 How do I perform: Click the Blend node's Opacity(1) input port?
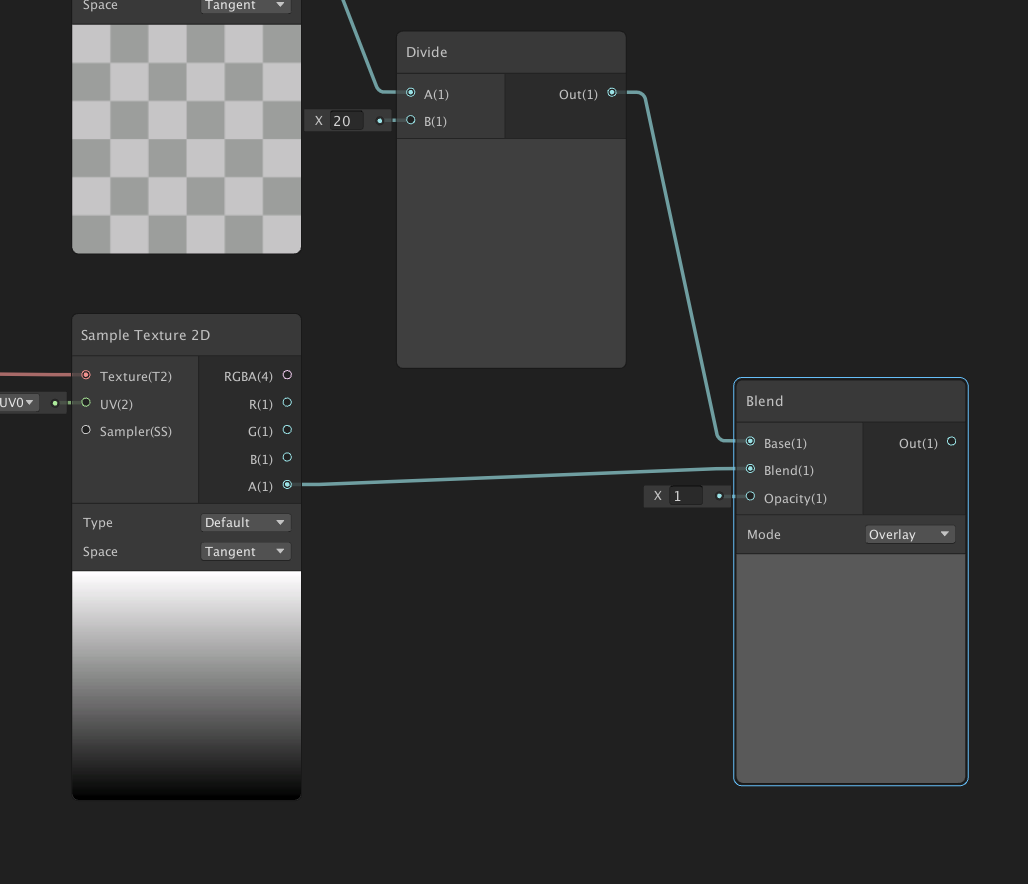[x=751, y=496]
